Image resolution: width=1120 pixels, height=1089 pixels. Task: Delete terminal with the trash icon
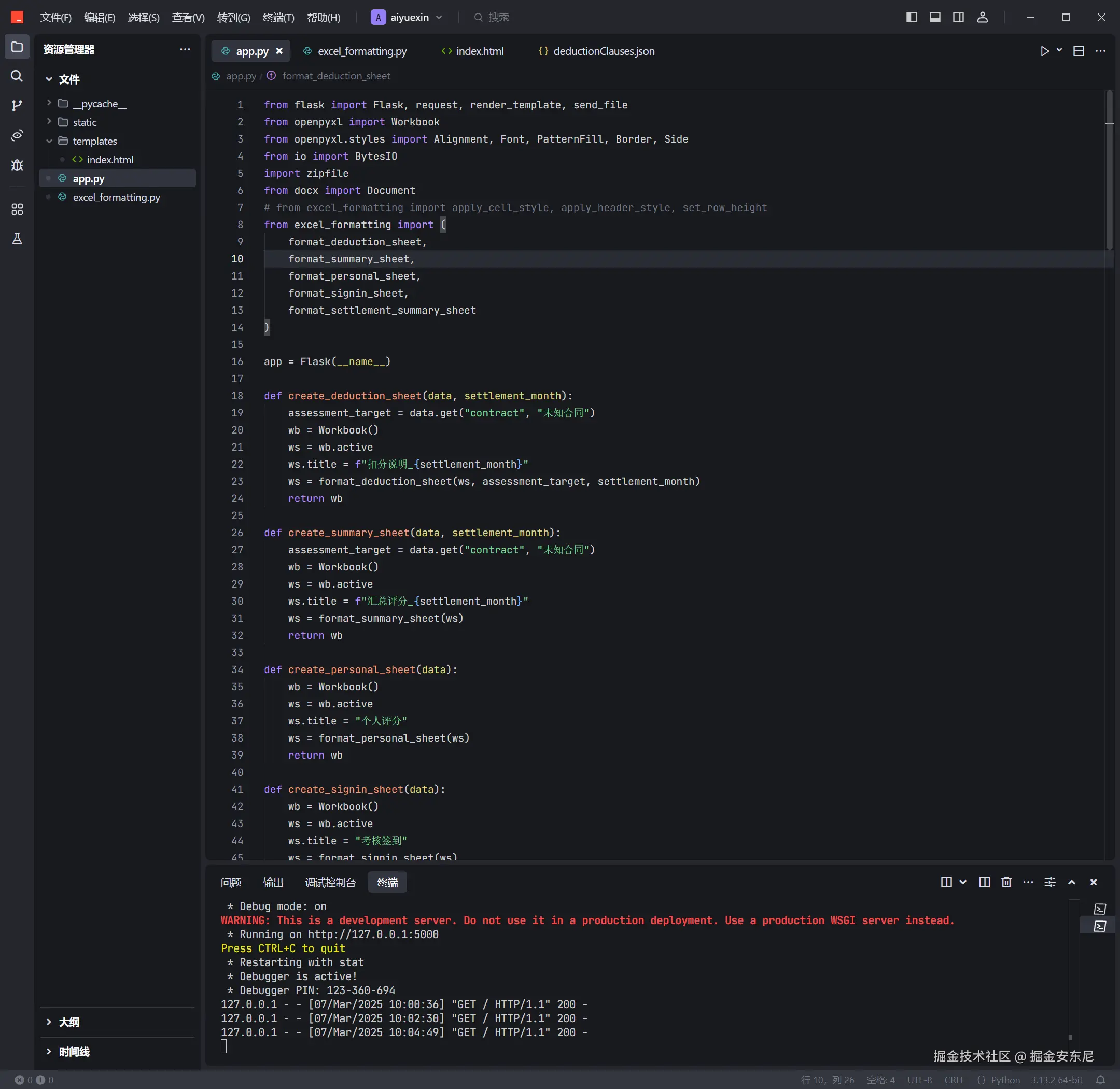coord(1006,882)
